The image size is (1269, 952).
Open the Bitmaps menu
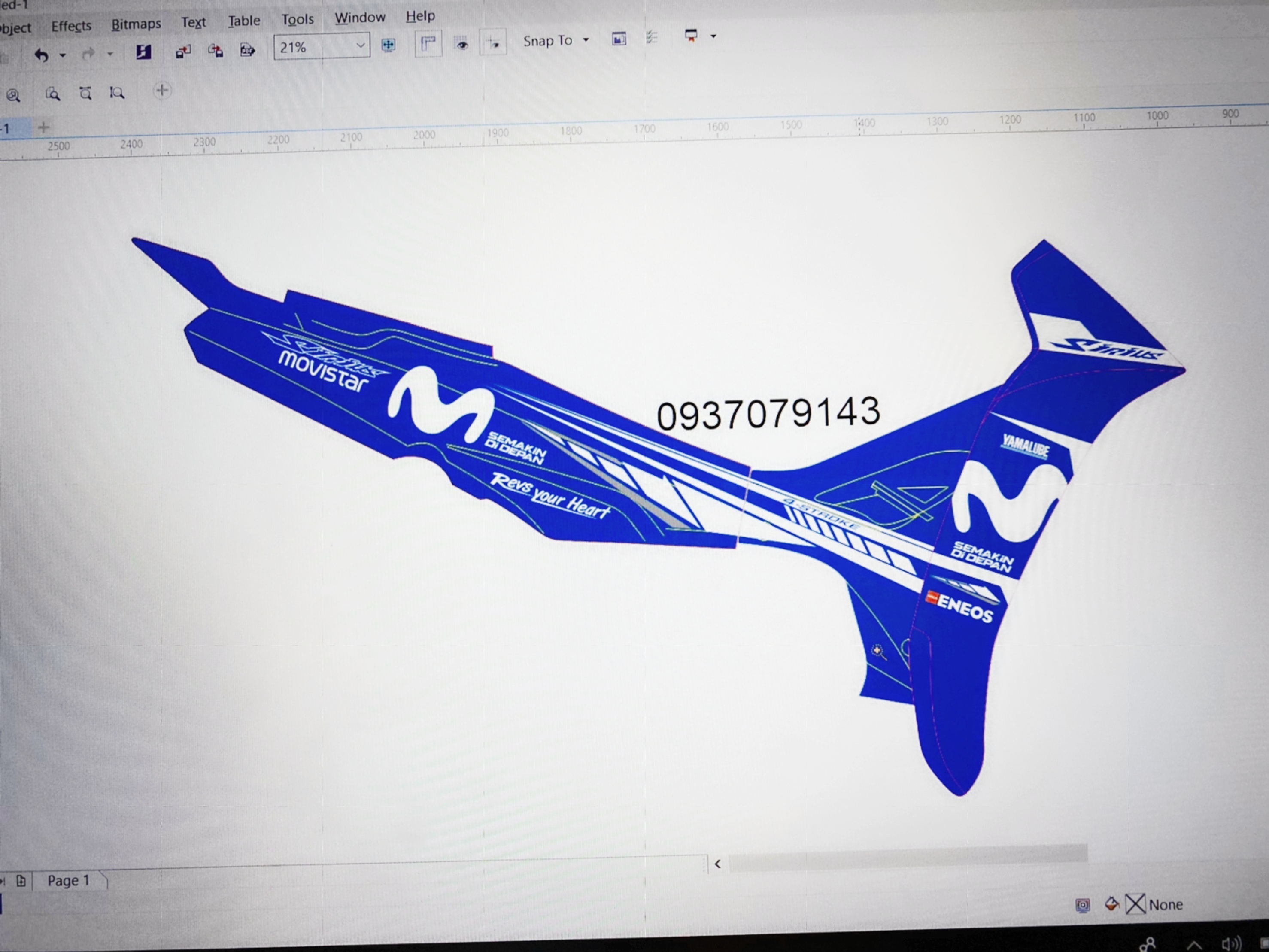point(136,24)
